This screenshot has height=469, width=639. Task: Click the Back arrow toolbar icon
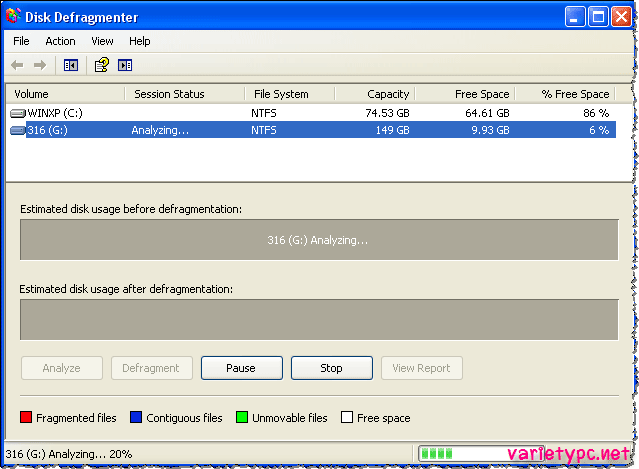17,65
